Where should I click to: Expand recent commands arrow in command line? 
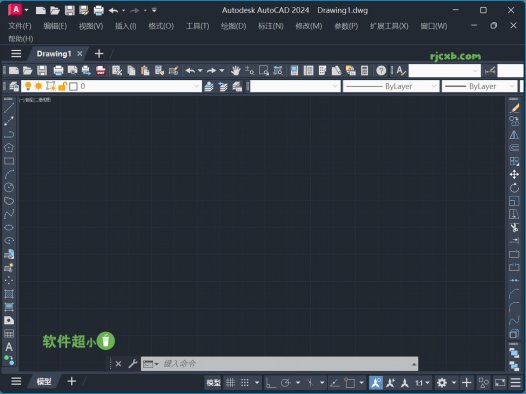pos(157,364)
